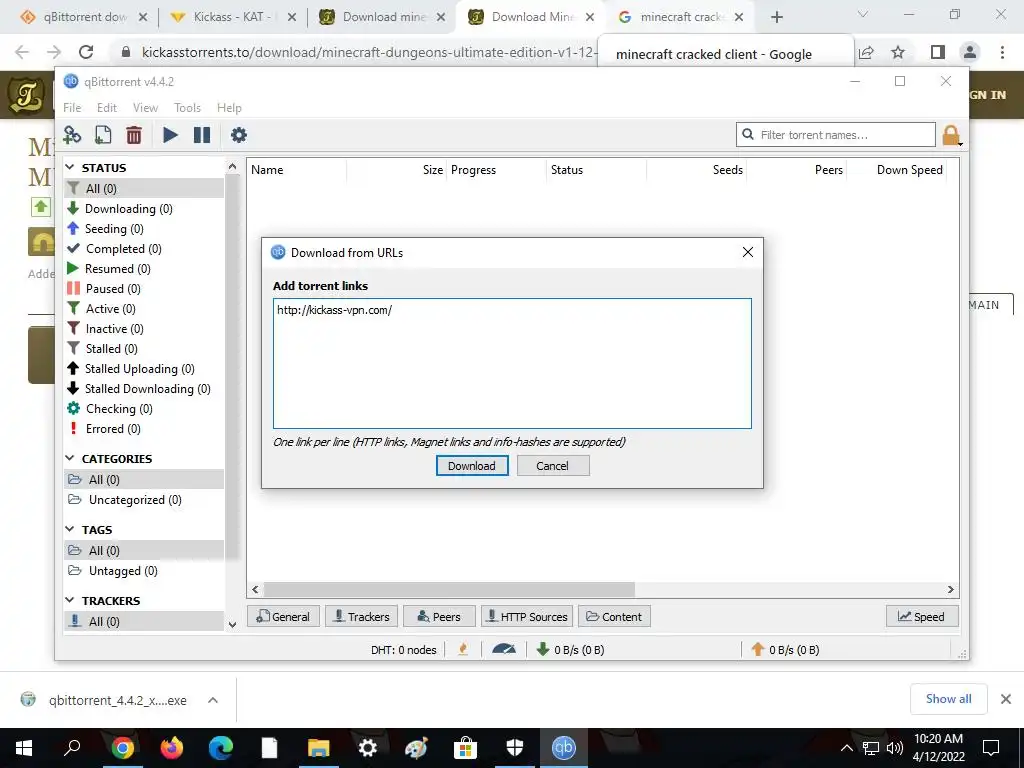Open the File menu
The width and height of the screenshot is (1024, 768).
point(72,108)
